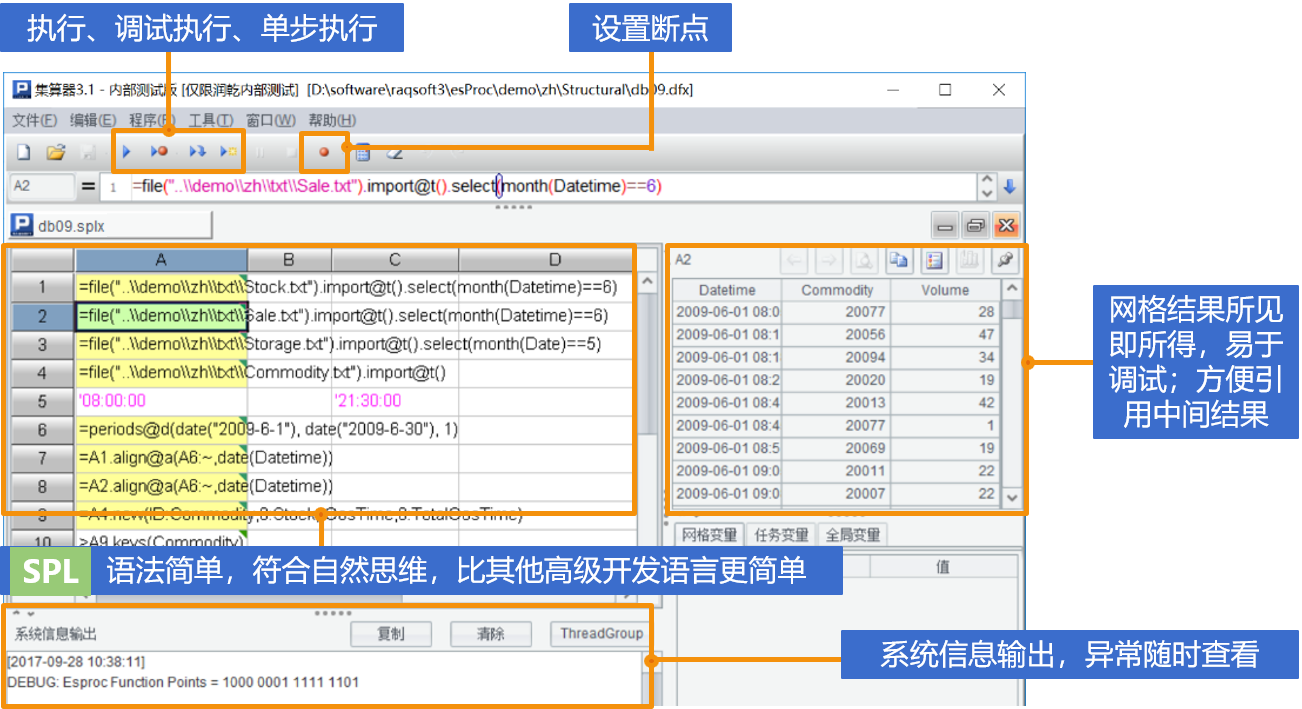This screenshot has height=709, width=1302.
Task: Click the calculator icon in the toolbar
Action: [362, 153]
